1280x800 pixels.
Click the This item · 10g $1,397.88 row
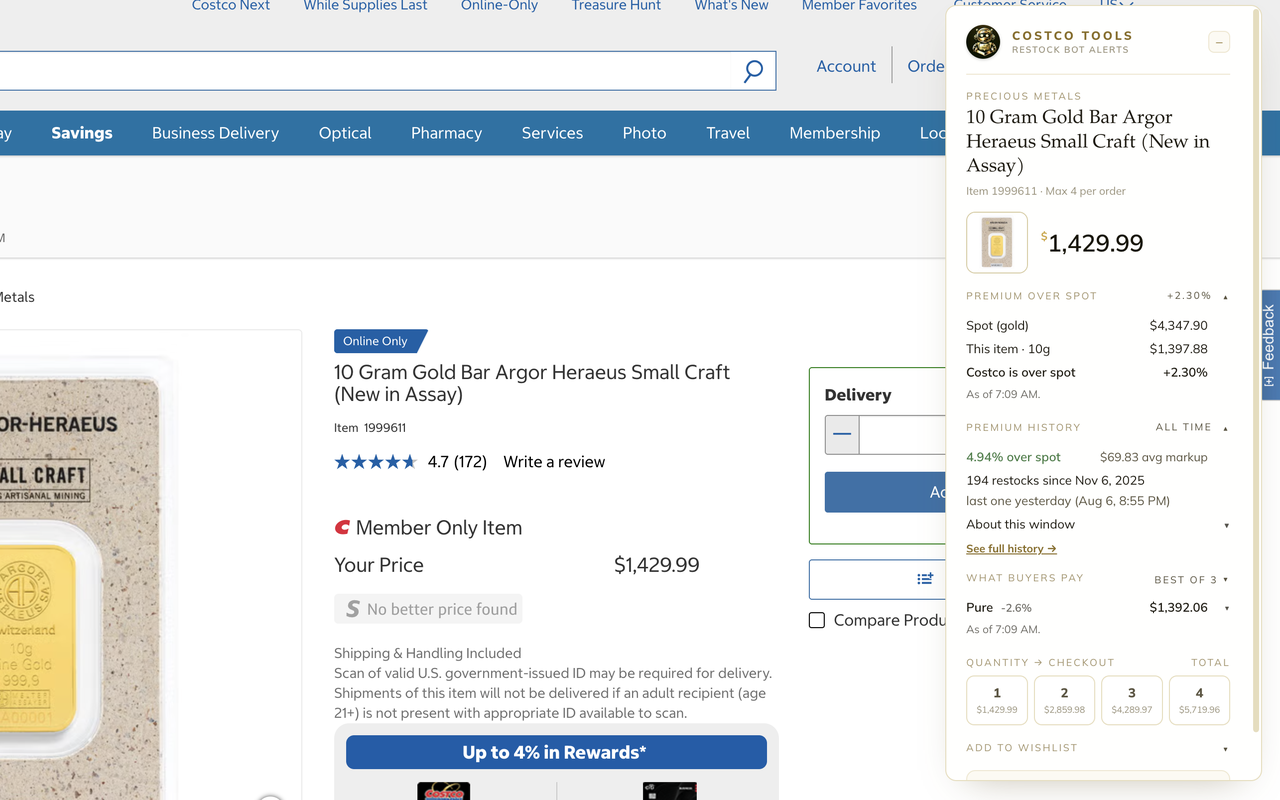coord(1087,349)
